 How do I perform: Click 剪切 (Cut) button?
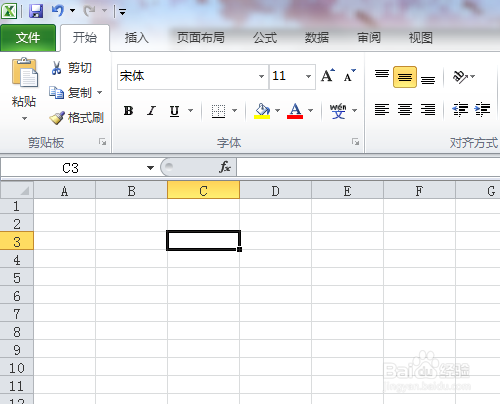pos(71,68)
